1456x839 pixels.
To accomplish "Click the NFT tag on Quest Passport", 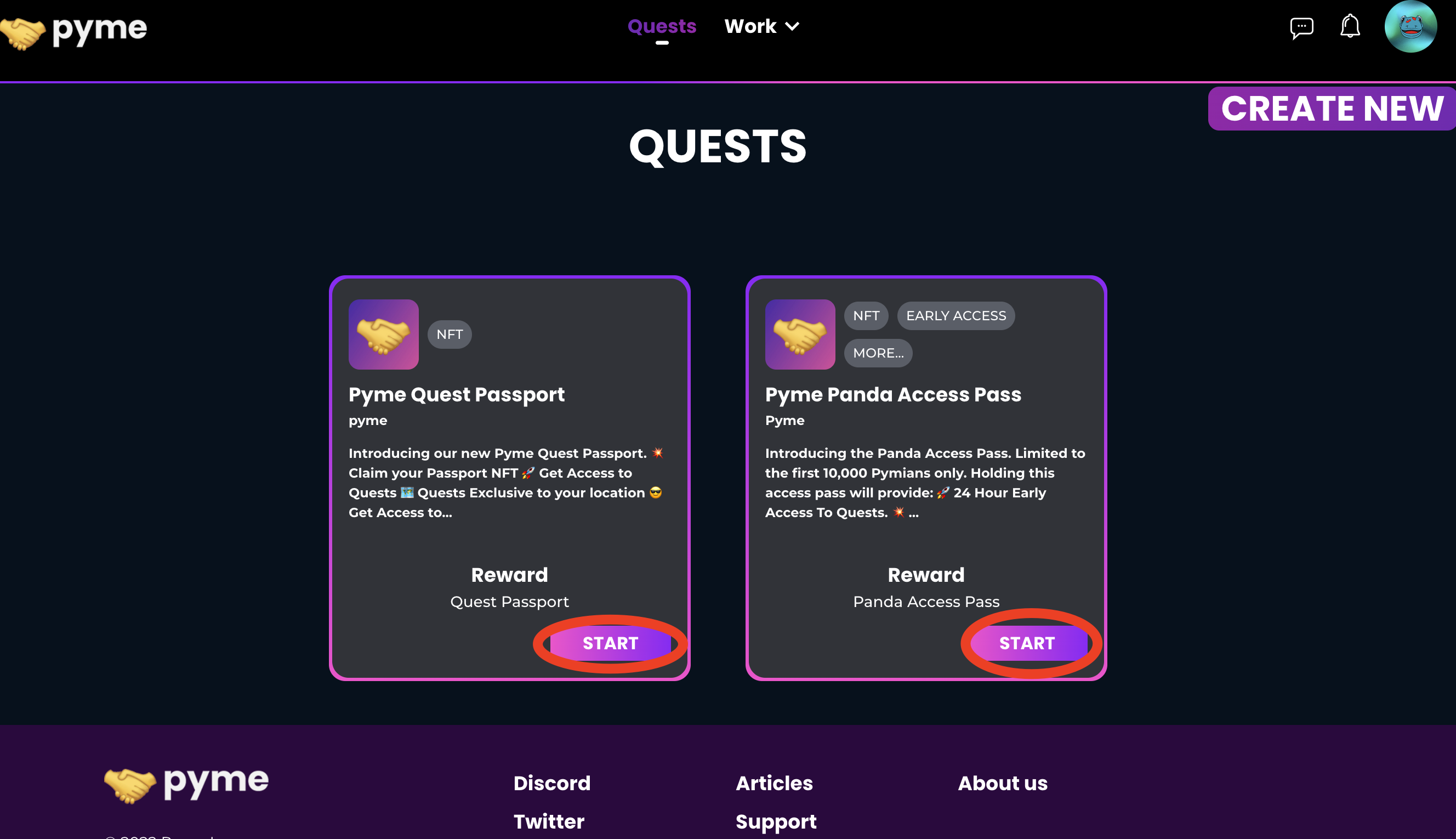I will (x=449, y=334).
